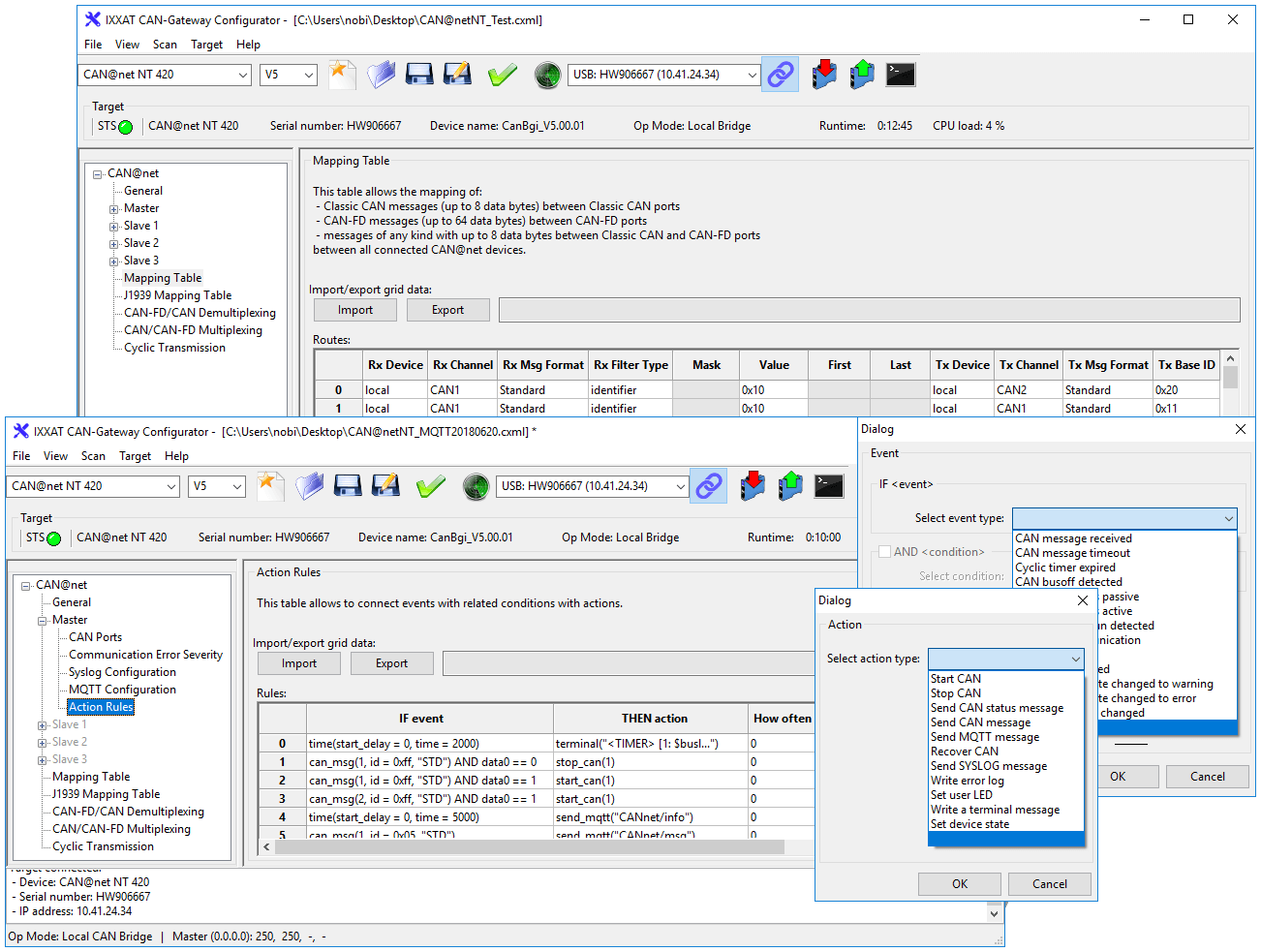This screenshot has width=1261, height=952.
Task: Cancel the Event dialog
Action: pyautogui.click(x=1207, y=777)
